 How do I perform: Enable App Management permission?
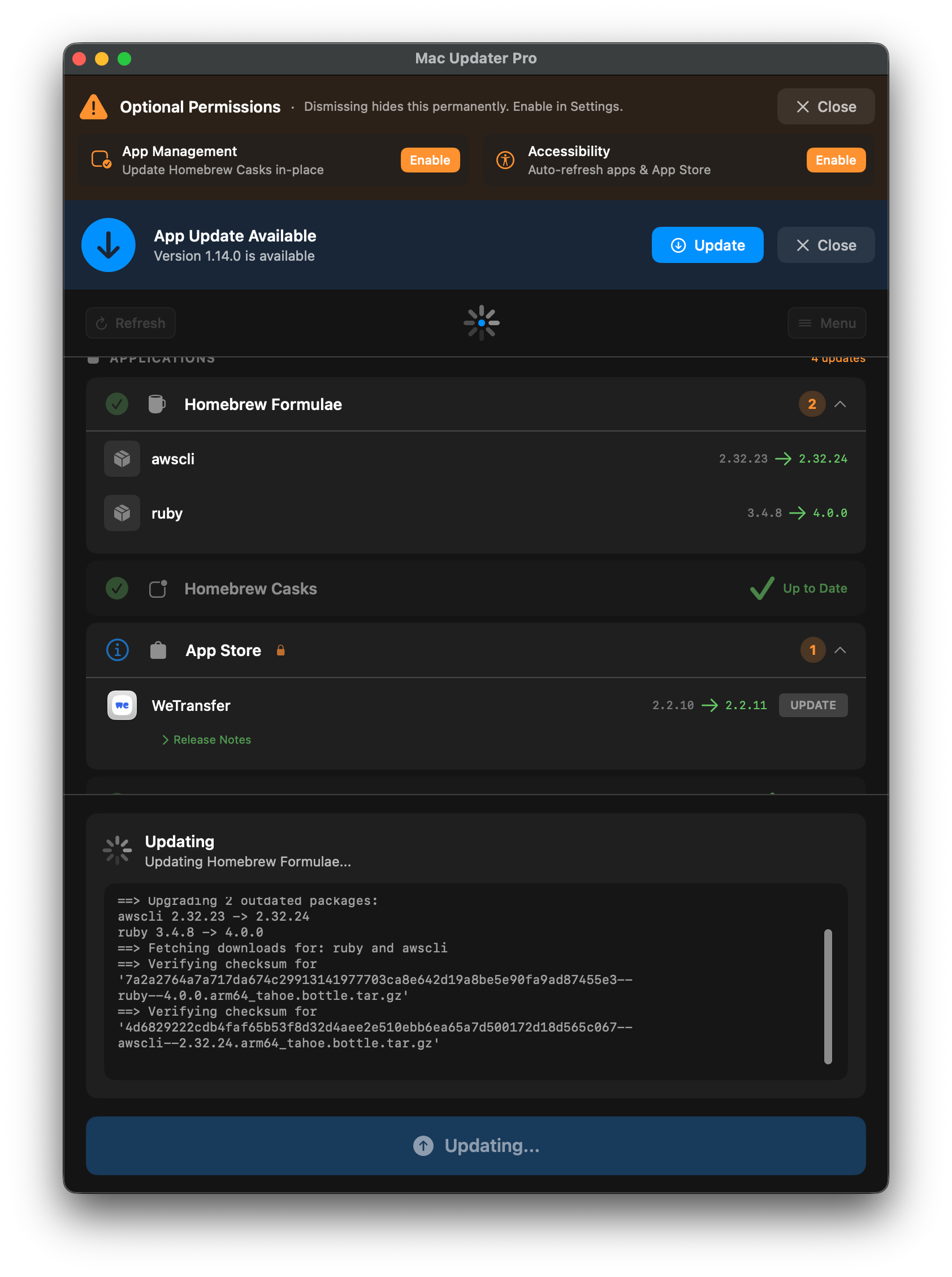point(430,159)
